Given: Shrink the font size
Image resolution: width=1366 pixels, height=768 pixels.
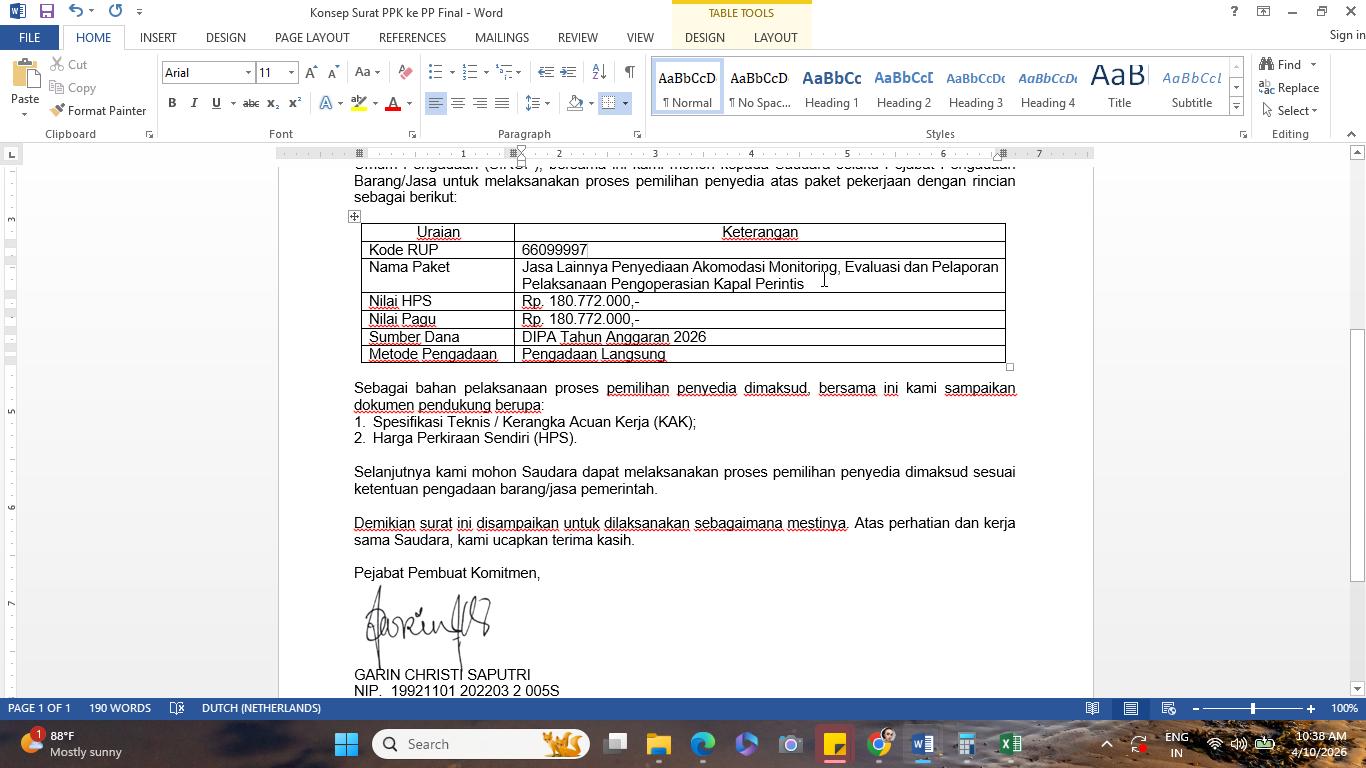Looking at the screenshot, I should [332, 73].
